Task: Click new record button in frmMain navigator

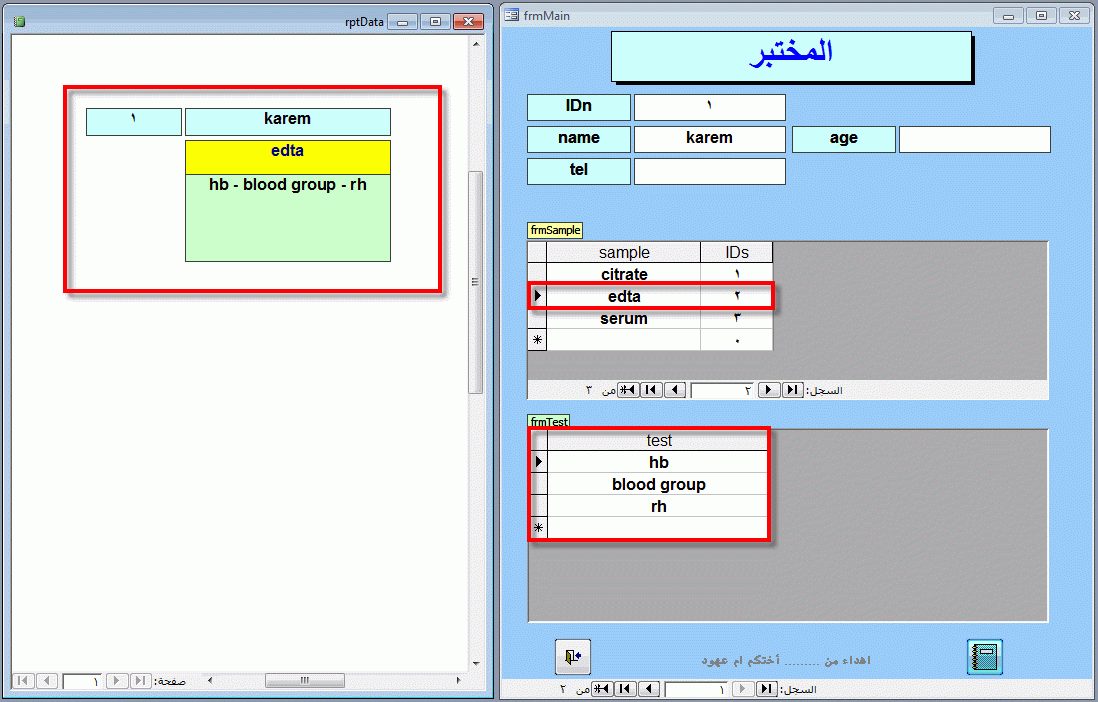Action: pyautogui.click(x=602, y=689)
